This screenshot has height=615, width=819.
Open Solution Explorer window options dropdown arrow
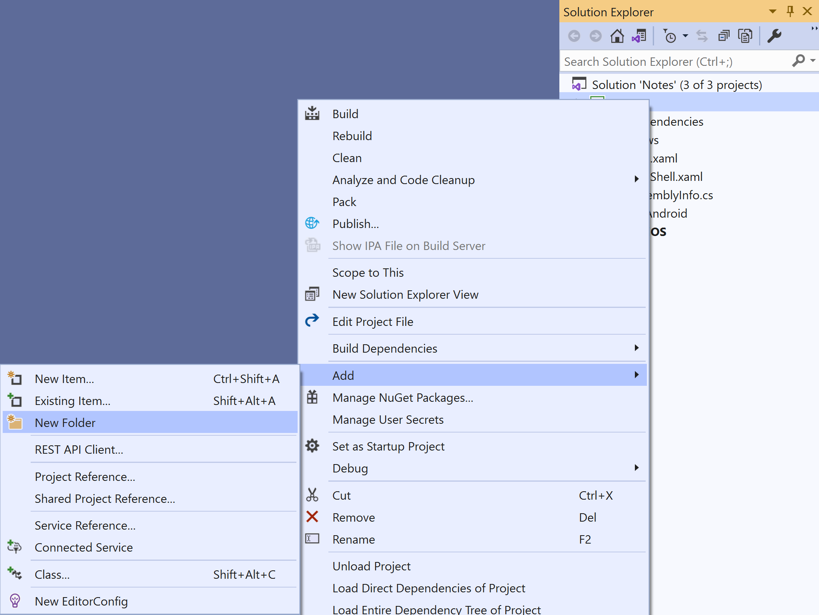click(x=772, y=12)
